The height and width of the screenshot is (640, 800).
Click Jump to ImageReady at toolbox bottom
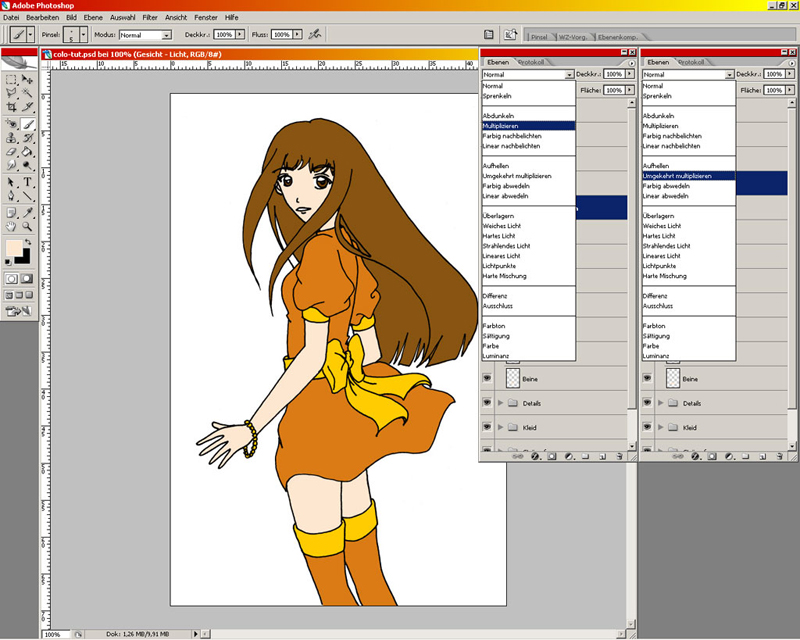[19, 310]
